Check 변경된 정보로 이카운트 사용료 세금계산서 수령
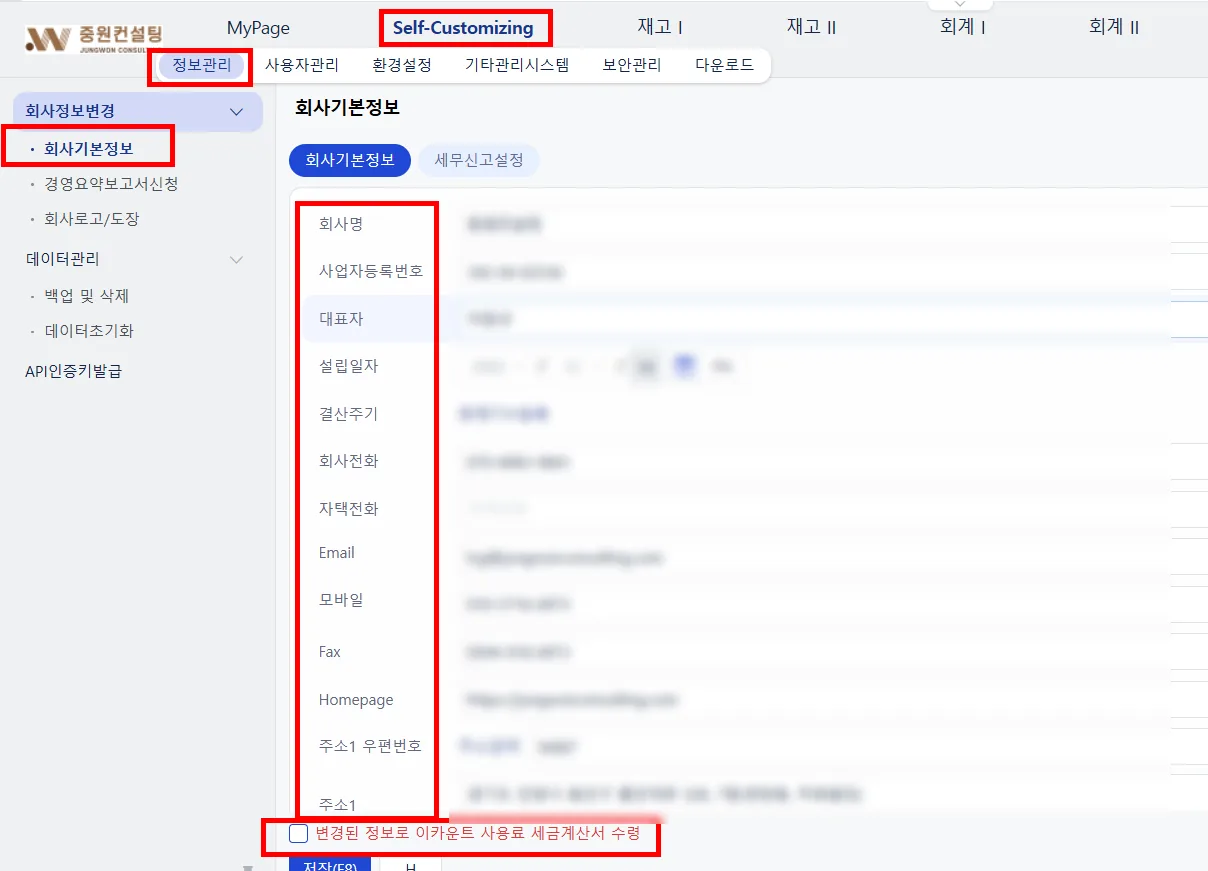The image size is (1208, 871). coord(298,833)
